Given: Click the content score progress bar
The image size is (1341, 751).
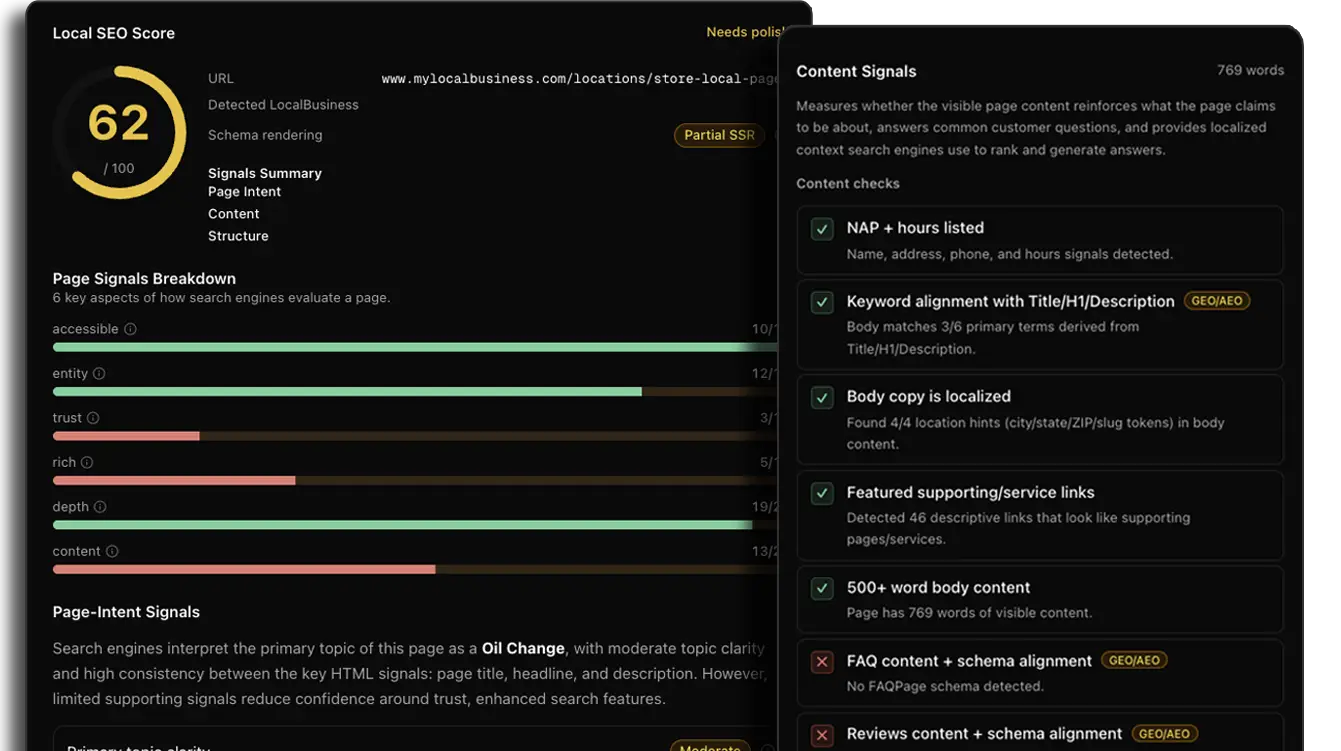Looking at the screenshot, I should click(415, 569).
